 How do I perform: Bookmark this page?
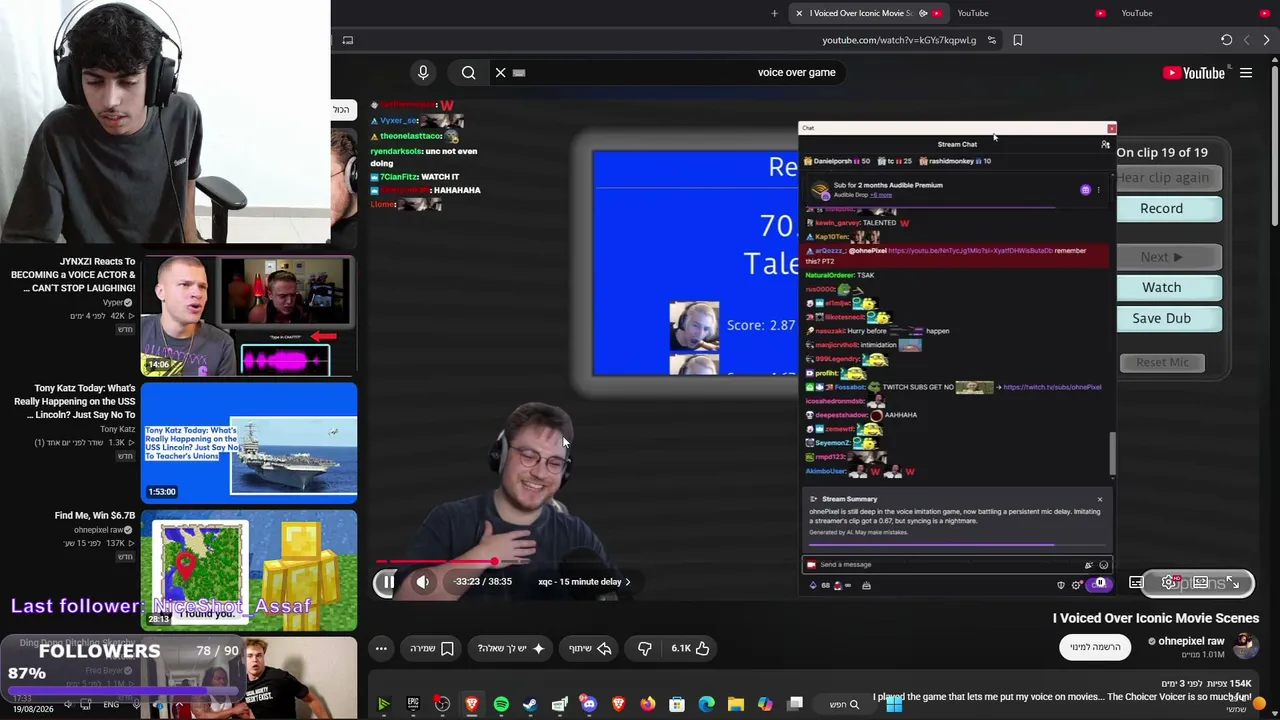[x=1018, y=40]
